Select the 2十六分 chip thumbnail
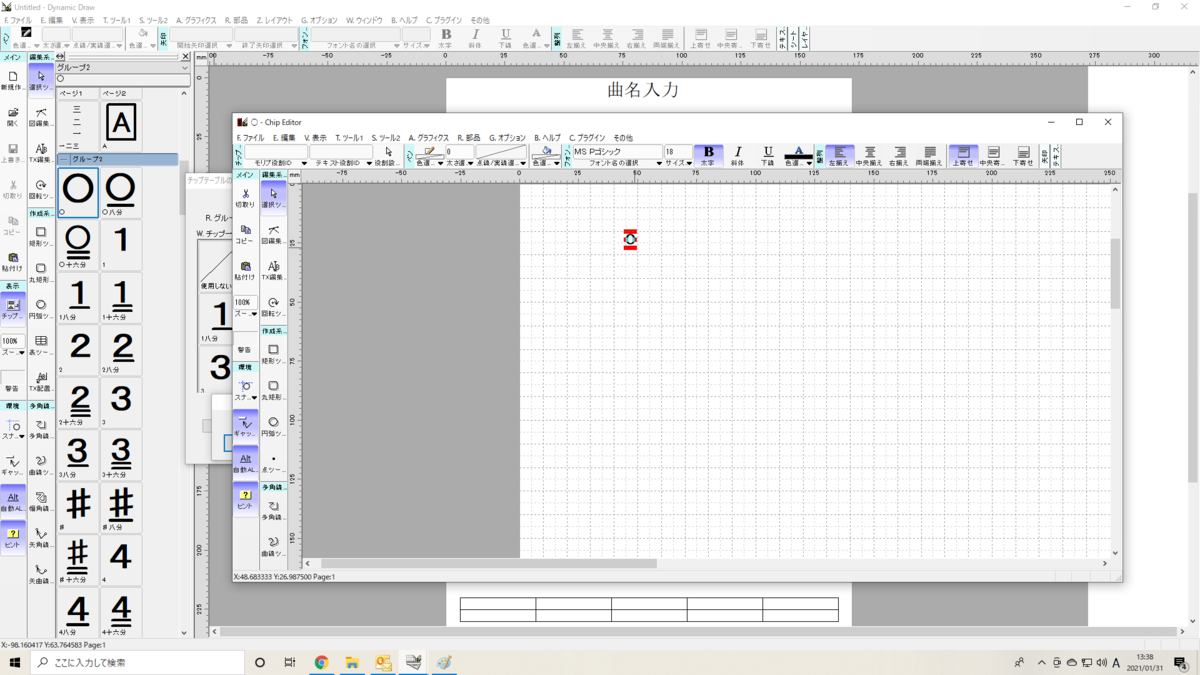This screenshot has width=1200, height=675. tap(78, 403)
